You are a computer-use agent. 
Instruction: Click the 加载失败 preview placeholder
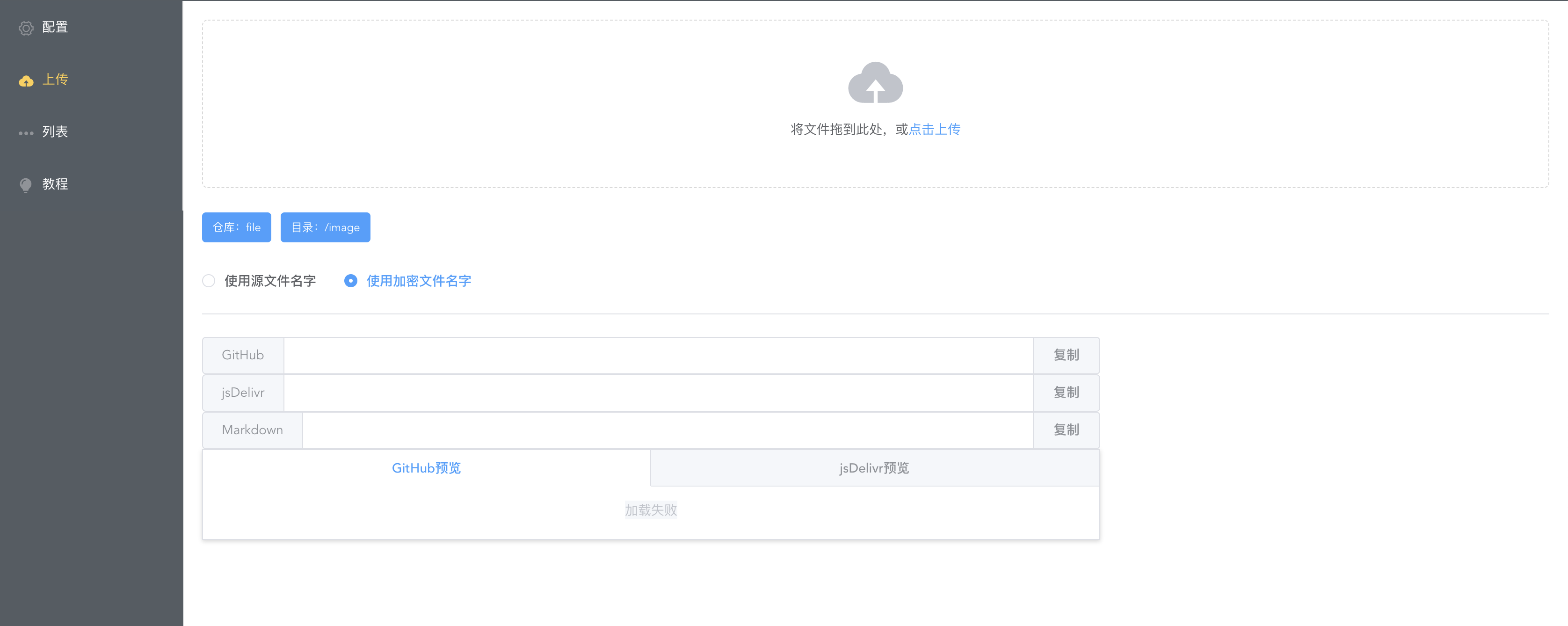point(651,510)
